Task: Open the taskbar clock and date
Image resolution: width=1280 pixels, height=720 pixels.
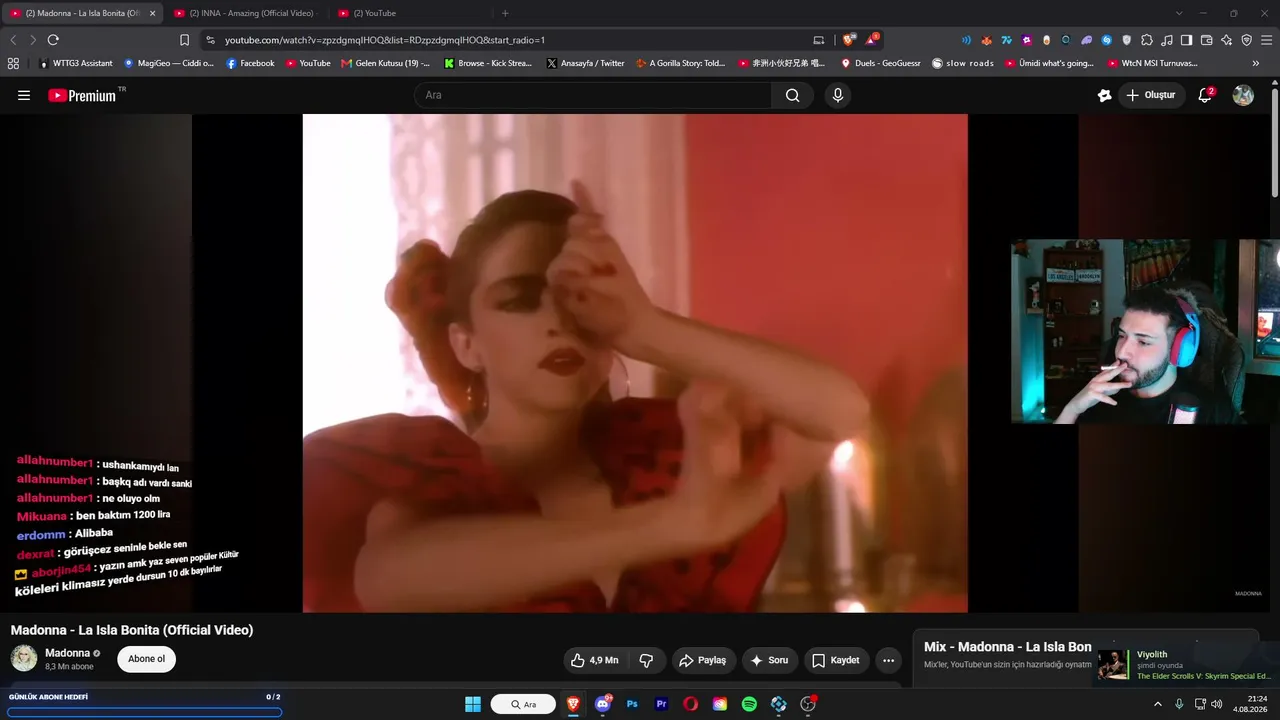Action: coord(1249,704)
